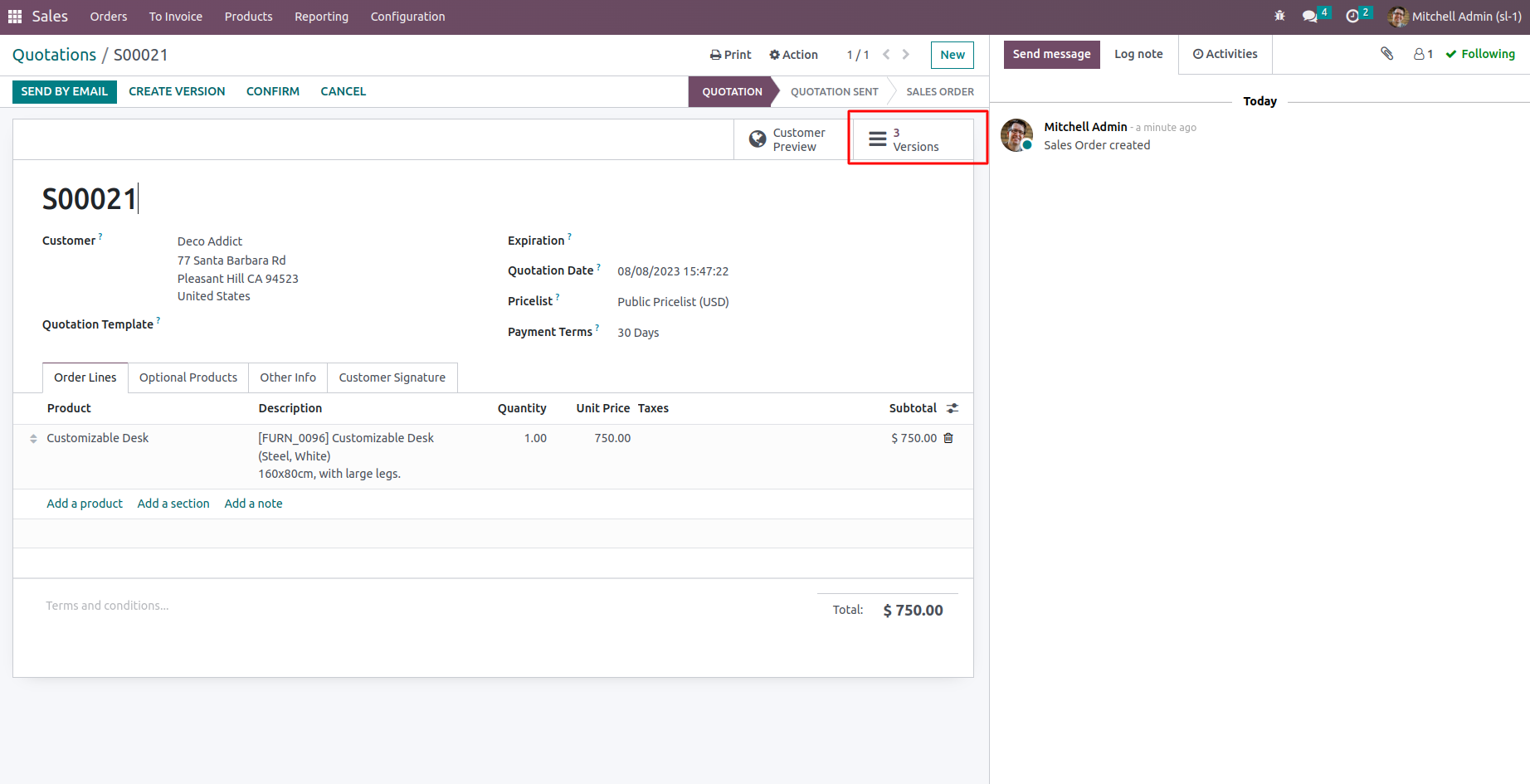Image resolution: width=1530 pixels, height=784 pixels.
Task: Open conversations chat icon with badge 4
Action: 1315,16
